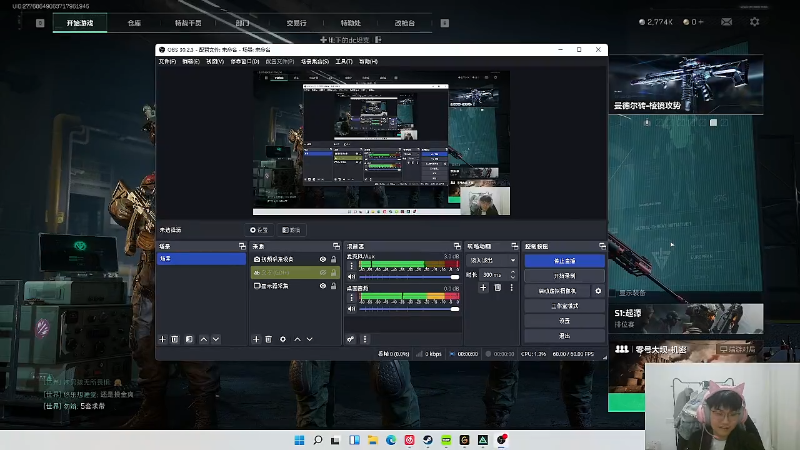The width and height of the screenshot is (800, 450).
Task: Open advanced audio properties in mixer footer
Action: [x=351, y=339]
